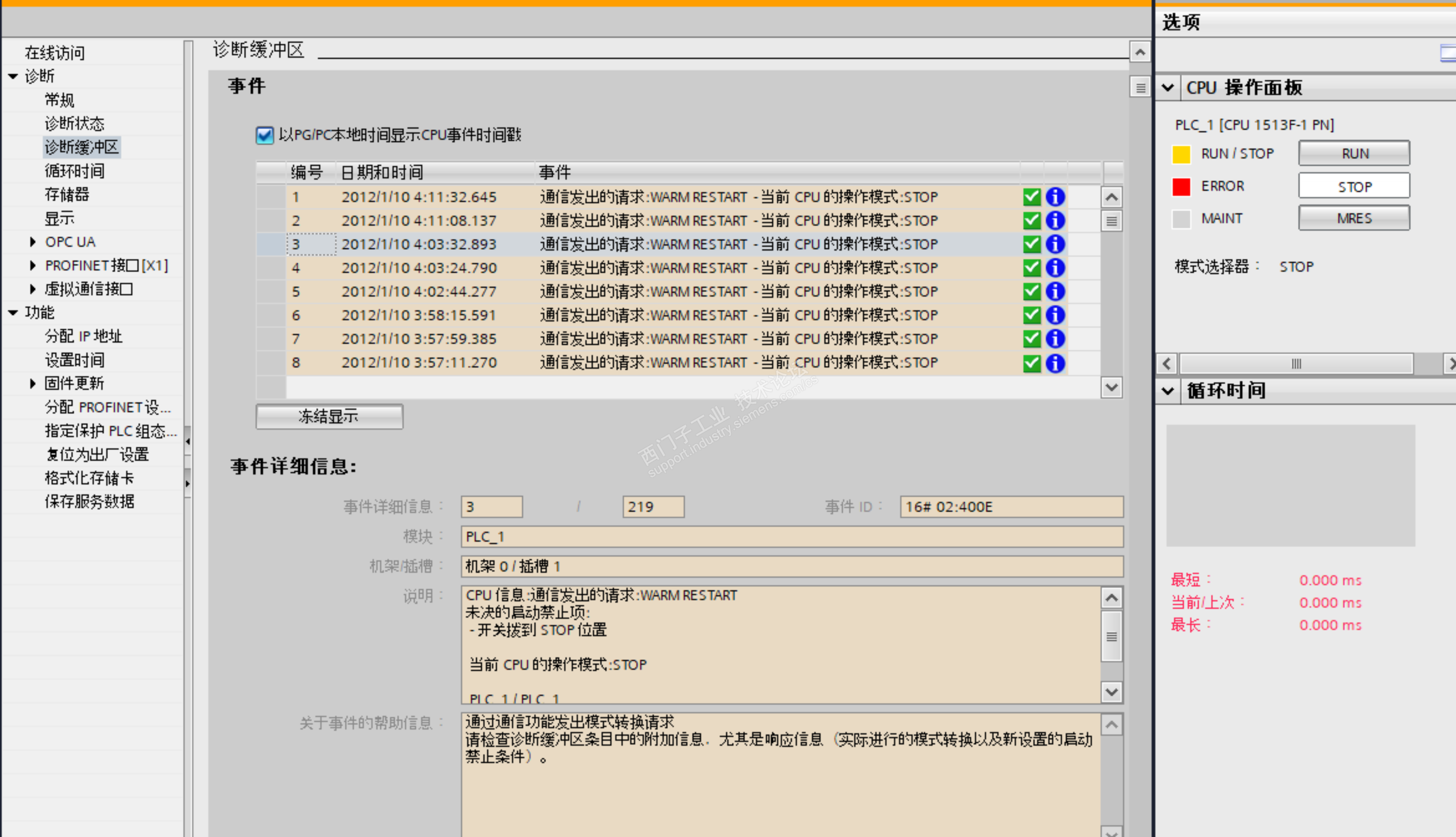This screenshot has height=837, width=1456.
Task: Click the red ERROR status indicator
Action: click(1181, 186)
